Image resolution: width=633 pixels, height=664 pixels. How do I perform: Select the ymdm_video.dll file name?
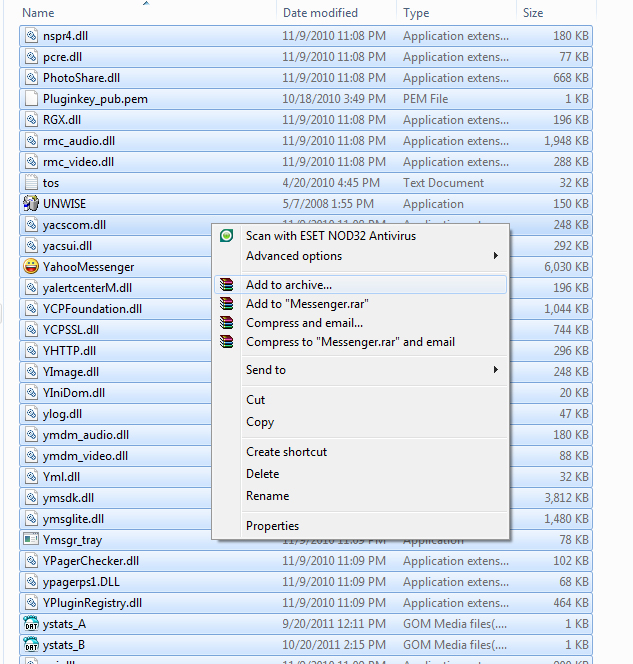click(x=85, y=456)
